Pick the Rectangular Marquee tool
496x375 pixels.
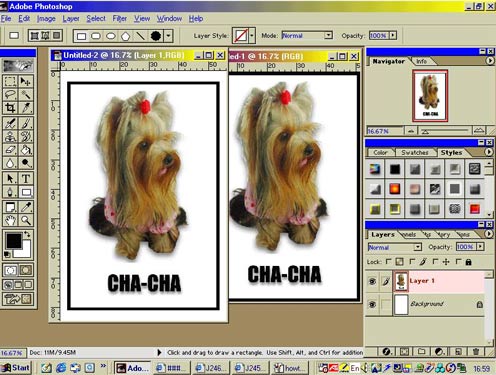(10, 81)
